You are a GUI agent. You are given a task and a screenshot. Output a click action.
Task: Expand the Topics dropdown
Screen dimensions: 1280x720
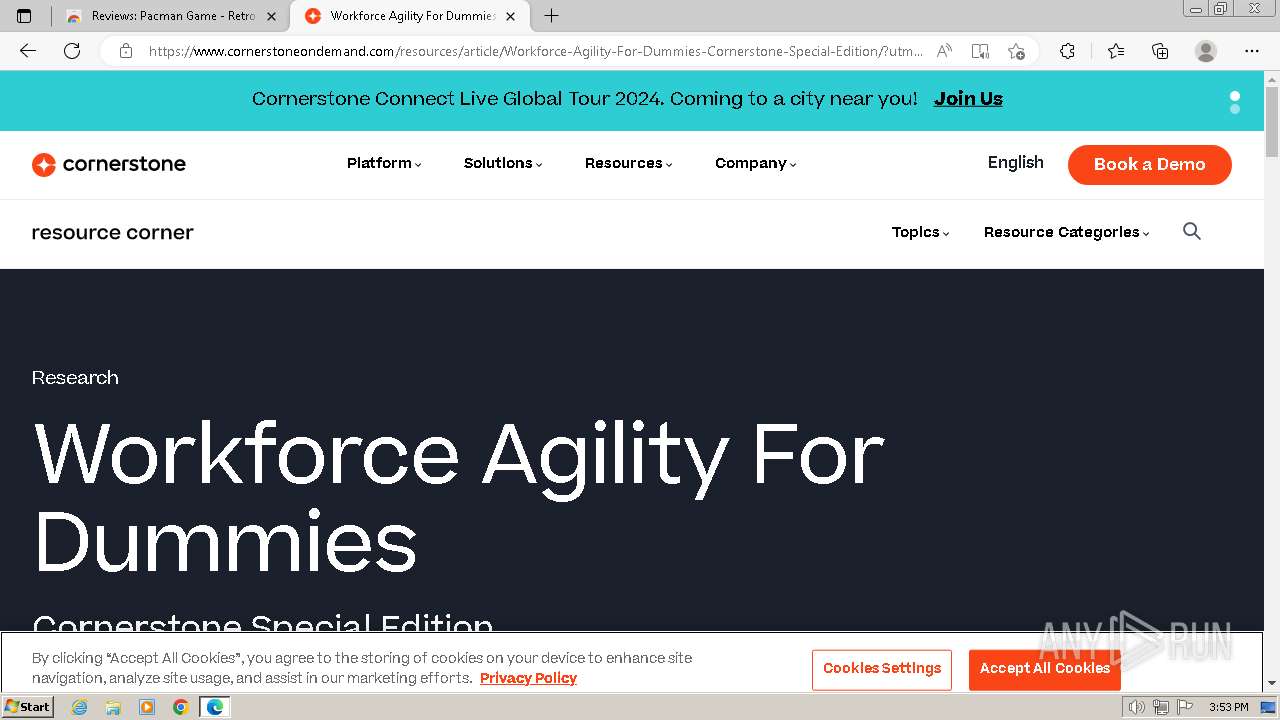coord(921,232)
